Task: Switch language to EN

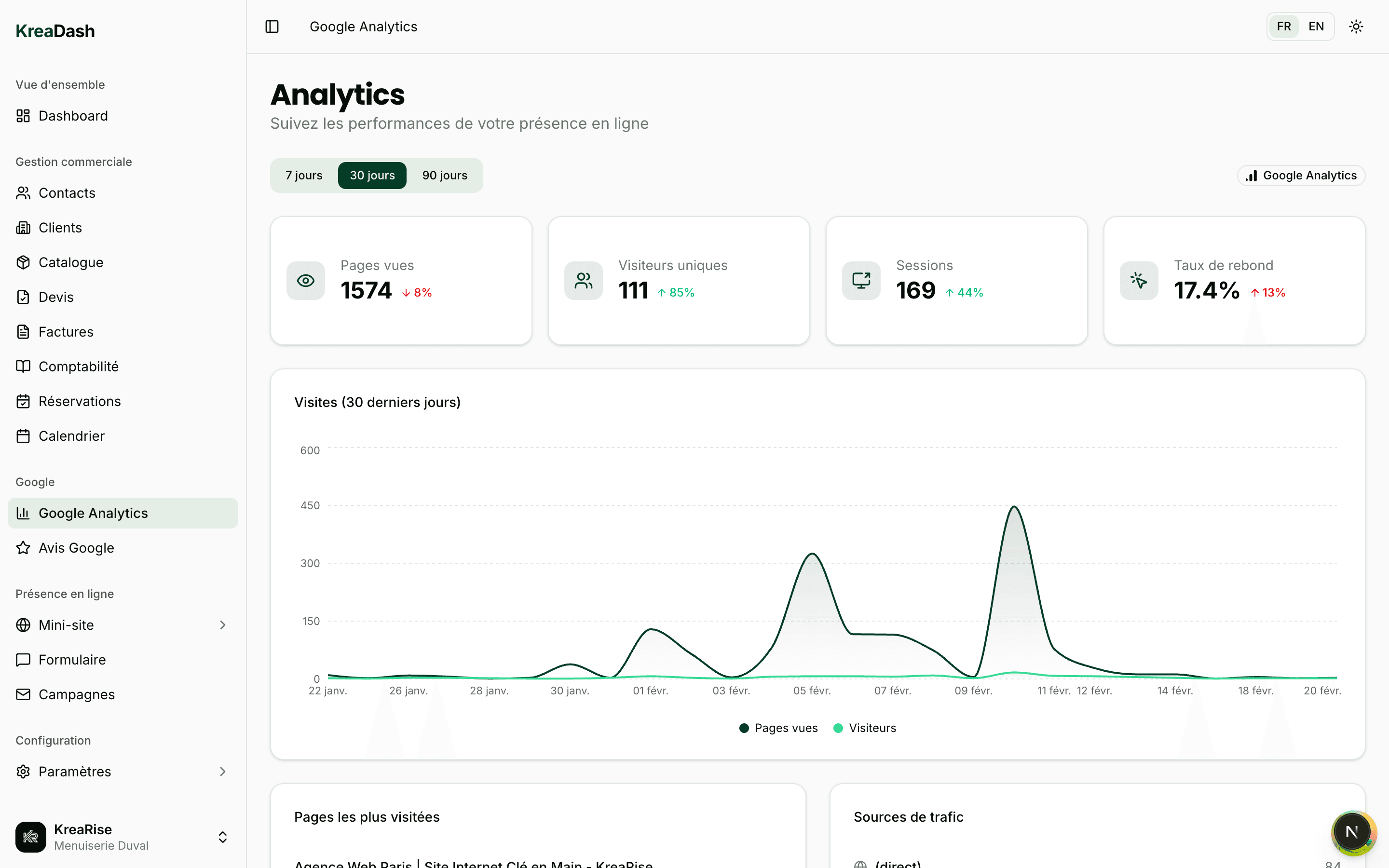Action: 1316,27
